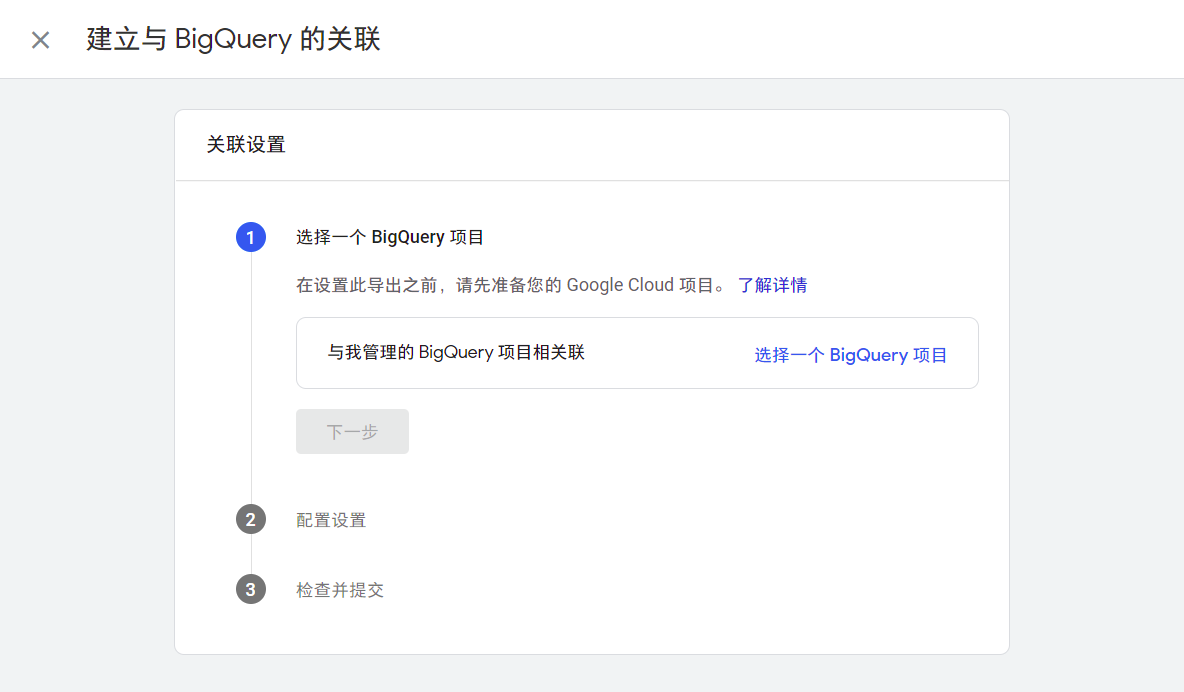Click the 建立与 BigQuery 的关联 page title

[x=233, y=39]
